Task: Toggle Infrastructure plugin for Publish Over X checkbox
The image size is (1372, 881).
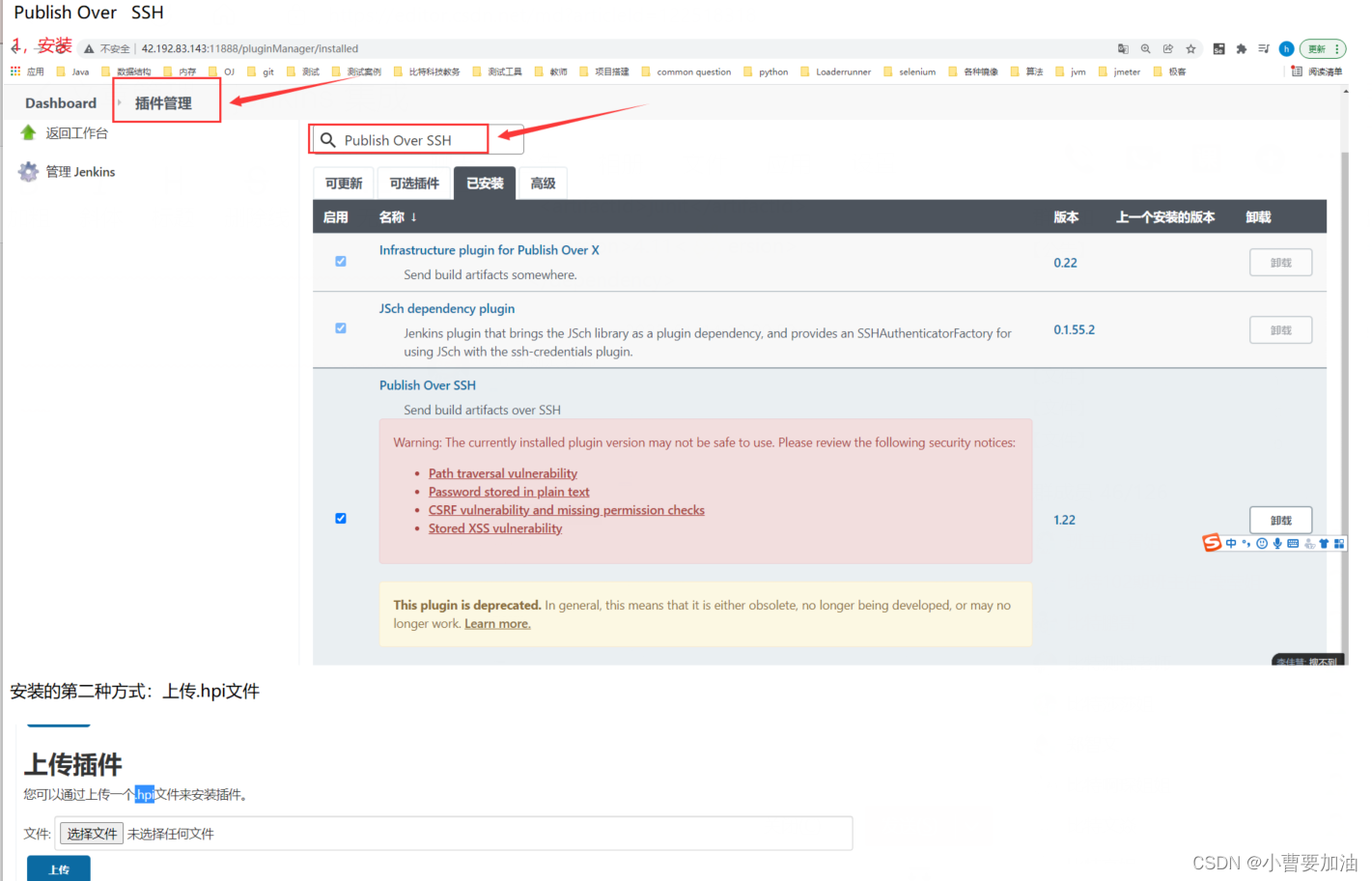Action: 341,261
